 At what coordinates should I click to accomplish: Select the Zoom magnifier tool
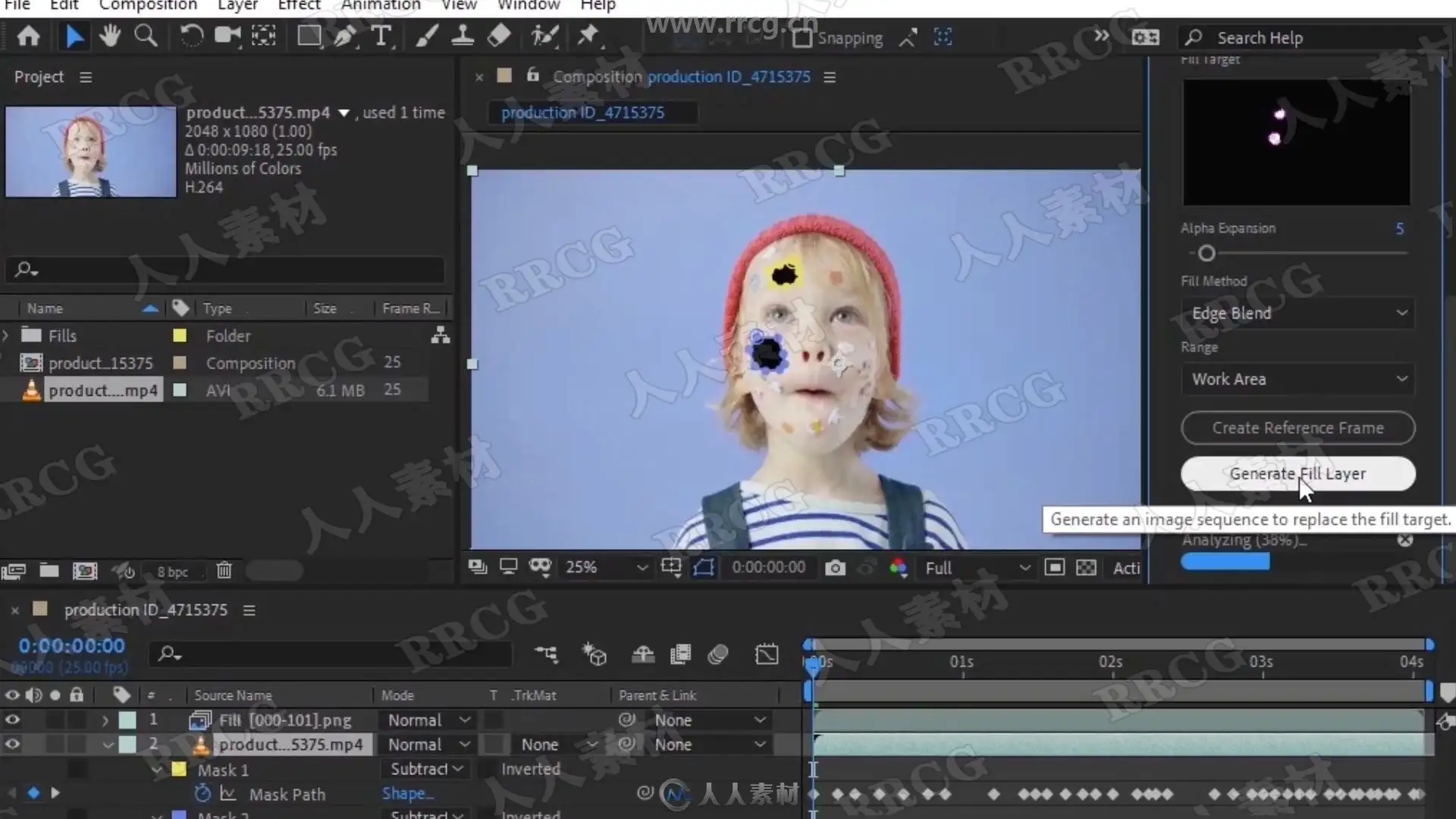coord(146,36)
